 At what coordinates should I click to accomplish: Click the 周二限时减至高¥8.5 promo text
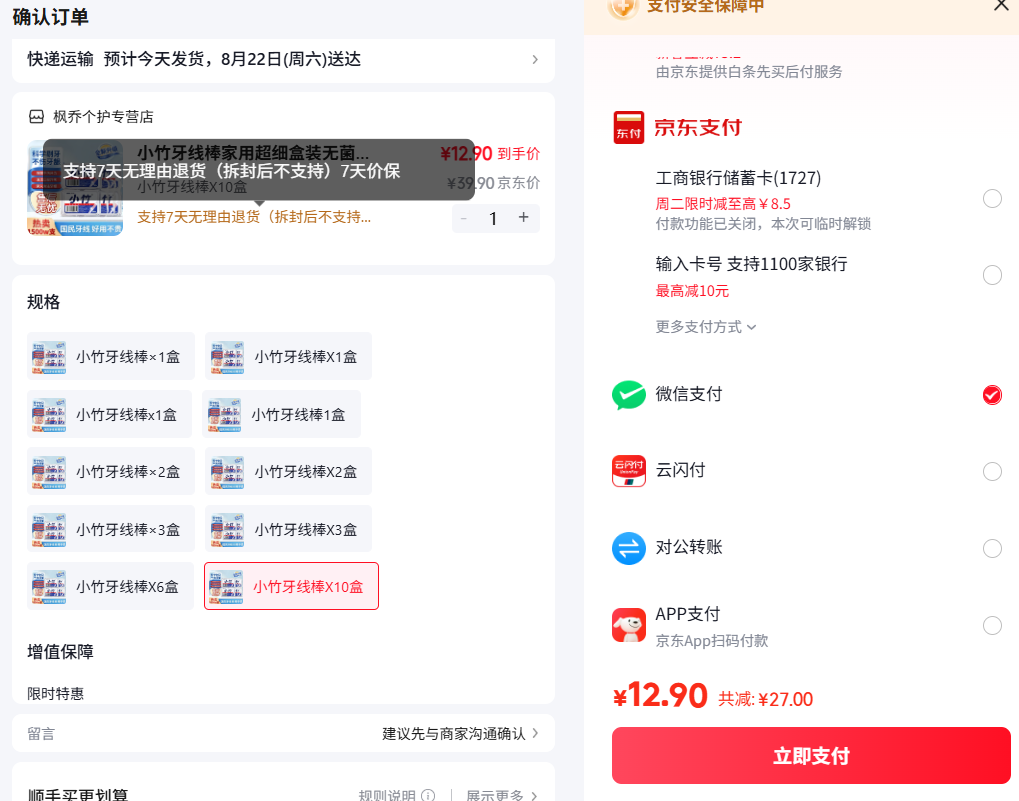click(723, 204)
